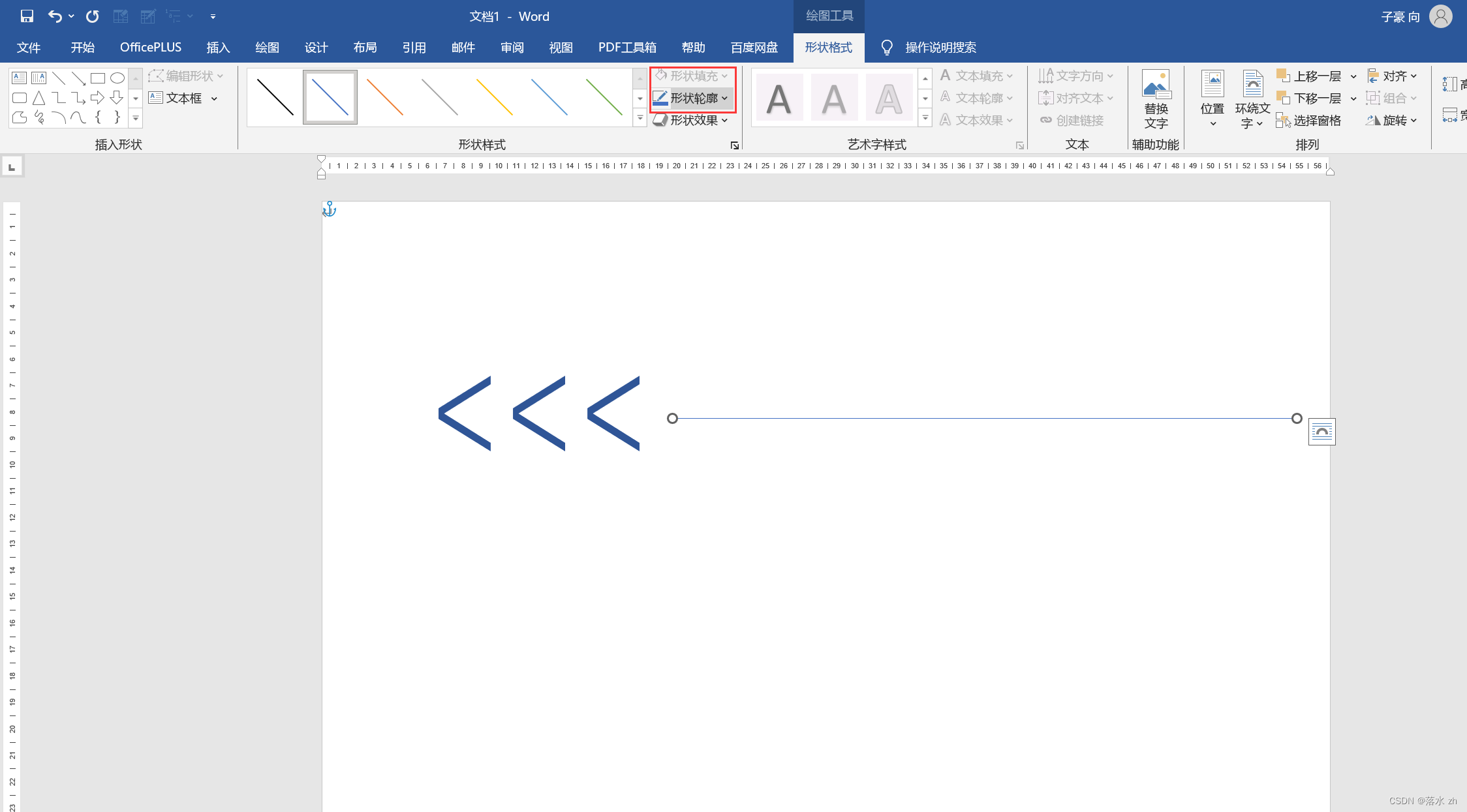1467x812 pixels.
Task: Choose the rectangle shape in gallery
Action: tap(98, 78)
